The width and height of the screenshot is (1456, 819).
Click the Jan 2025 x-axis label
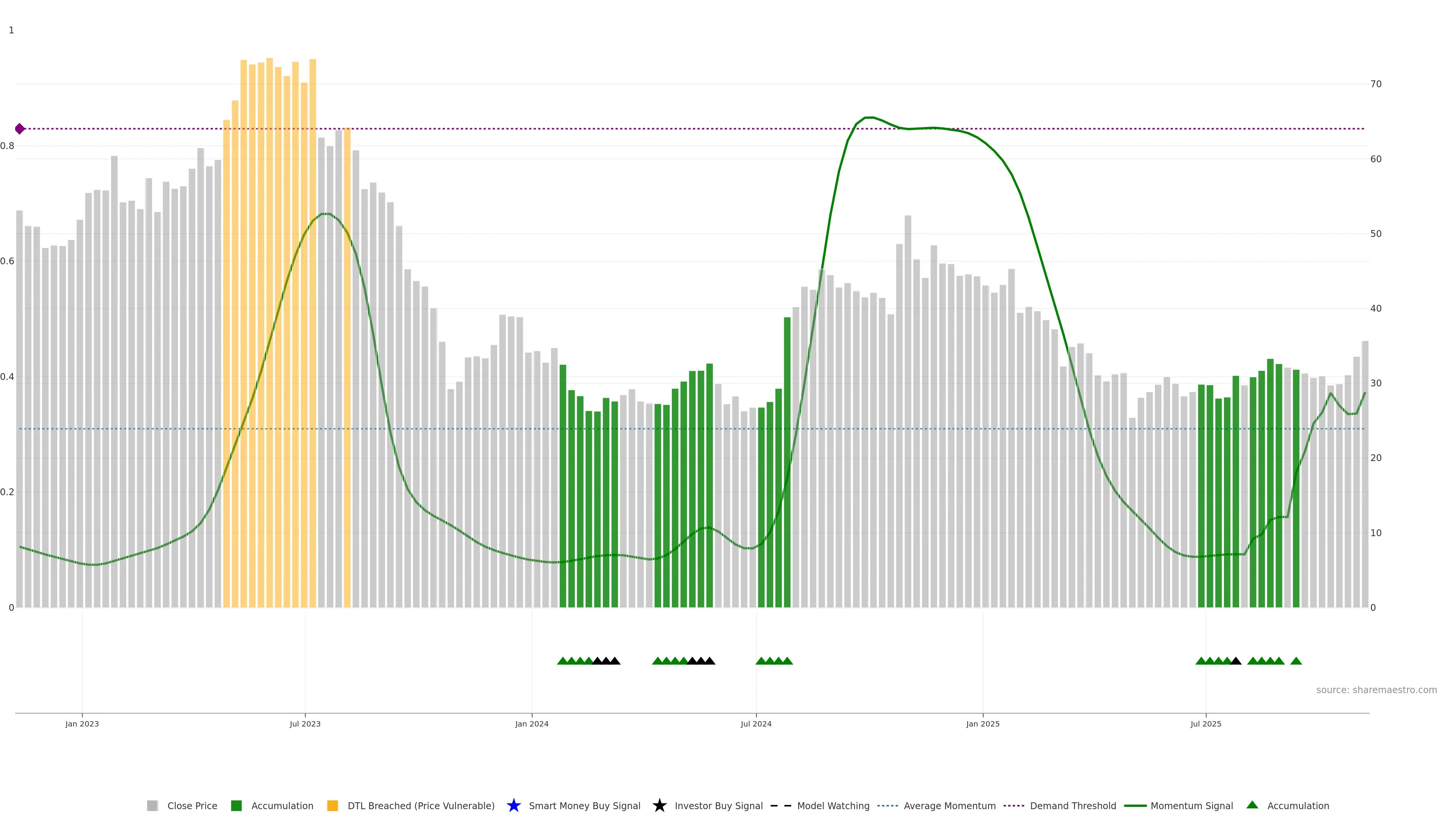982,723
